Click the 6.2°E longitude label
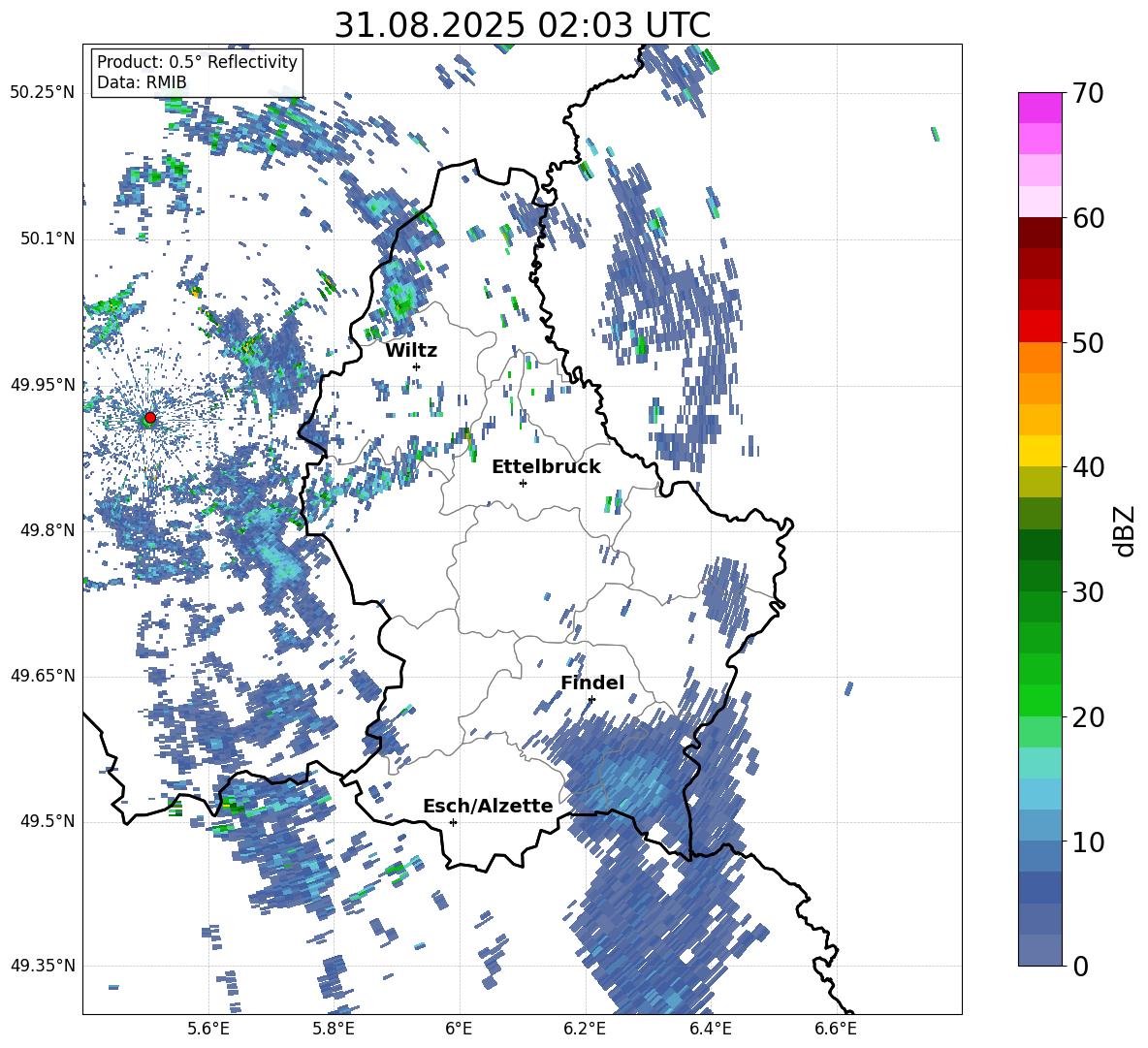The height and width of the screenshot is (1048, 1148). [585, 1029]
